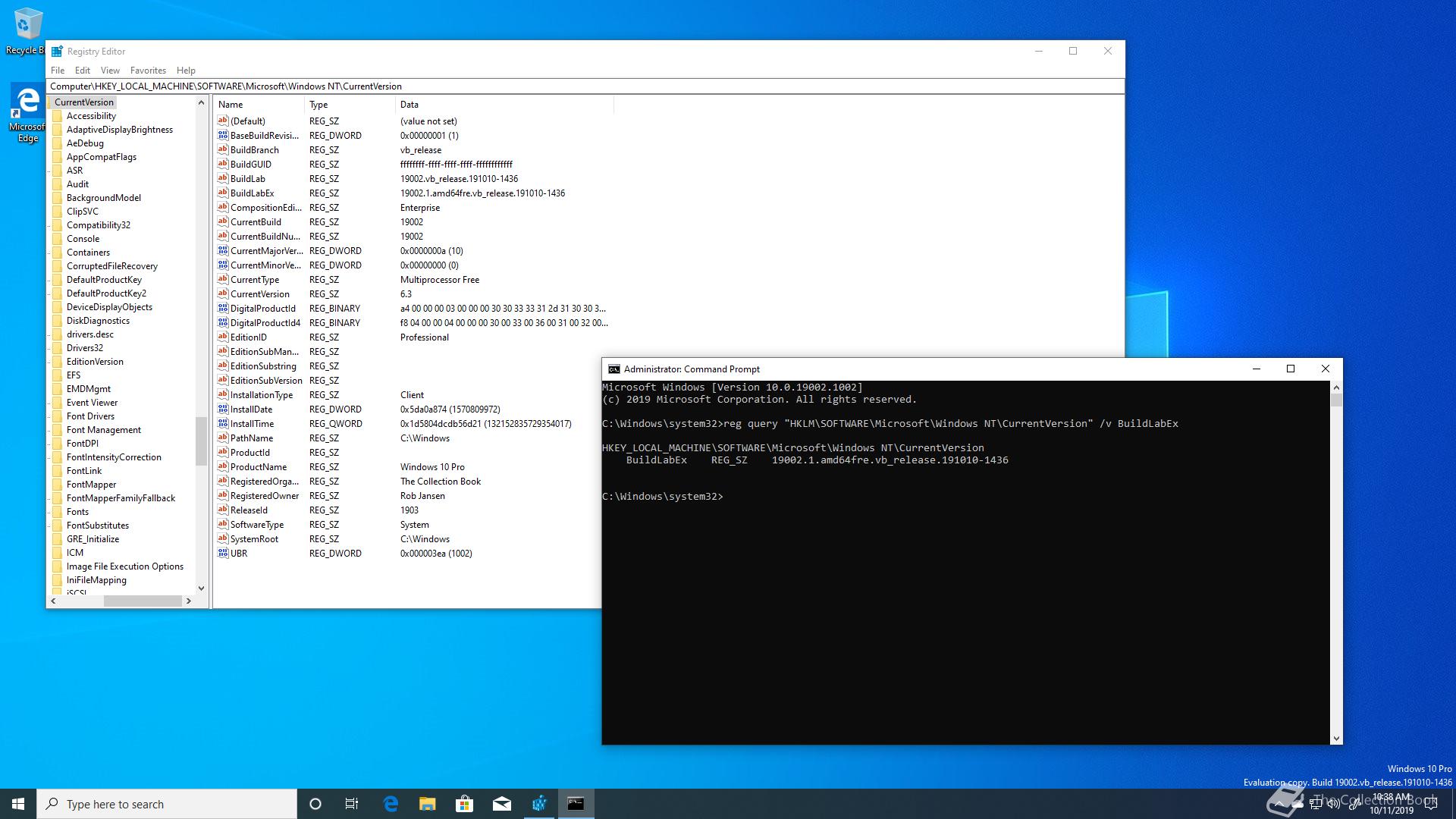Select the EditionVersion registry key
The width and height of the screenshot is (1456, 819).
pyautogui.click(x=95, y=362)
